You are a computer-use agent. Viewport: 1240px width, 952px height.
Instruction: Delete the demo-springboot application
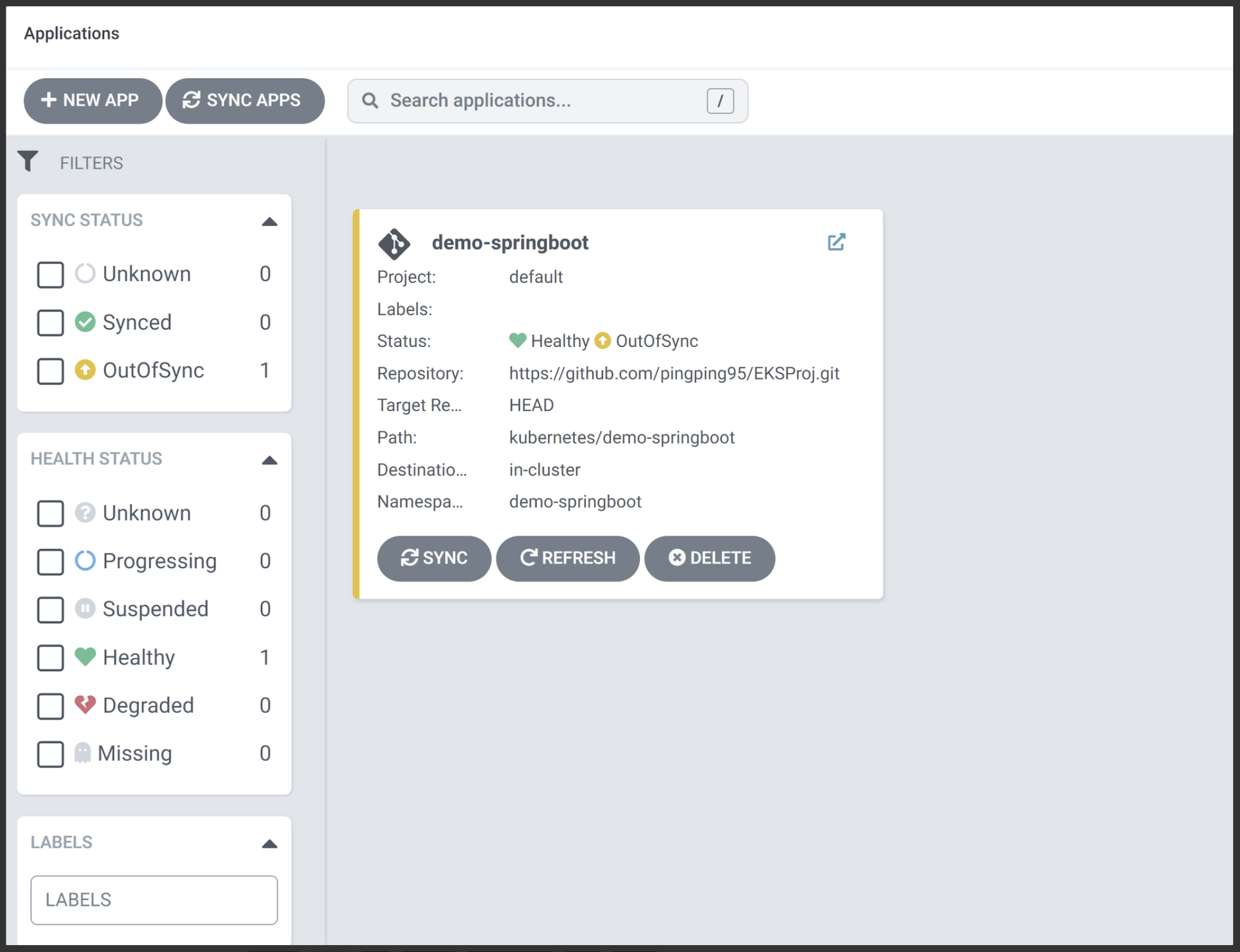tap(709, 558)
